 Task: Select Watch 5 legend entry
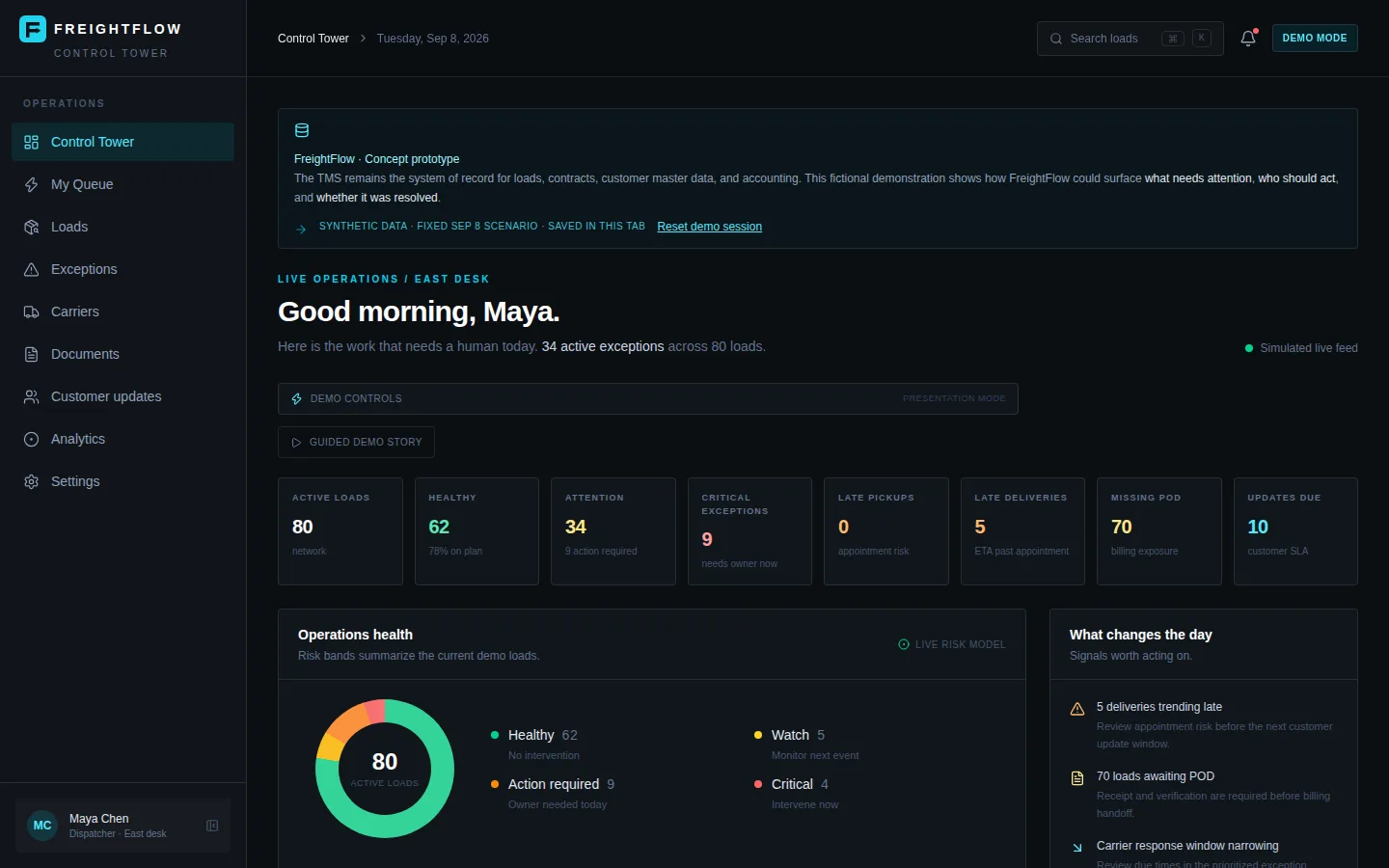[x=806, y=745]
